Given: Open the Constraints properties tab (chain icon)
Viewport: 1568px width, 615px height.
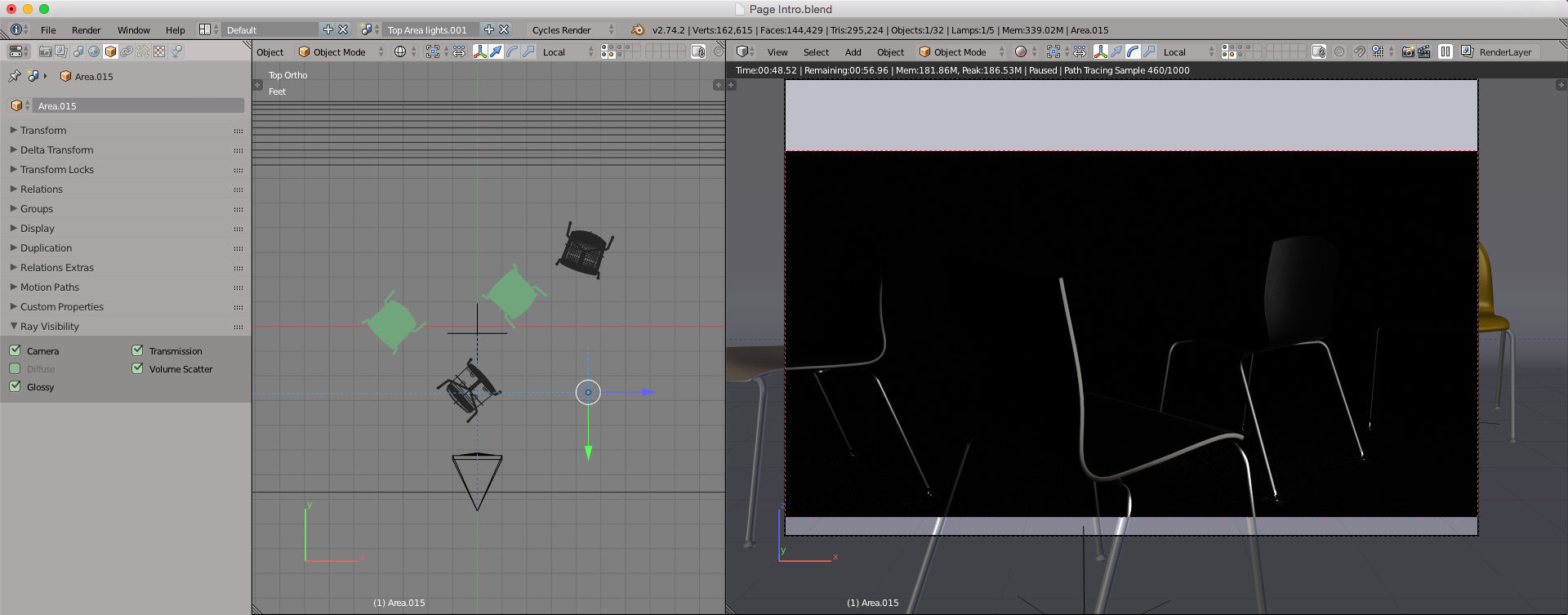Looking at the screenshot, I should (127, 51).
